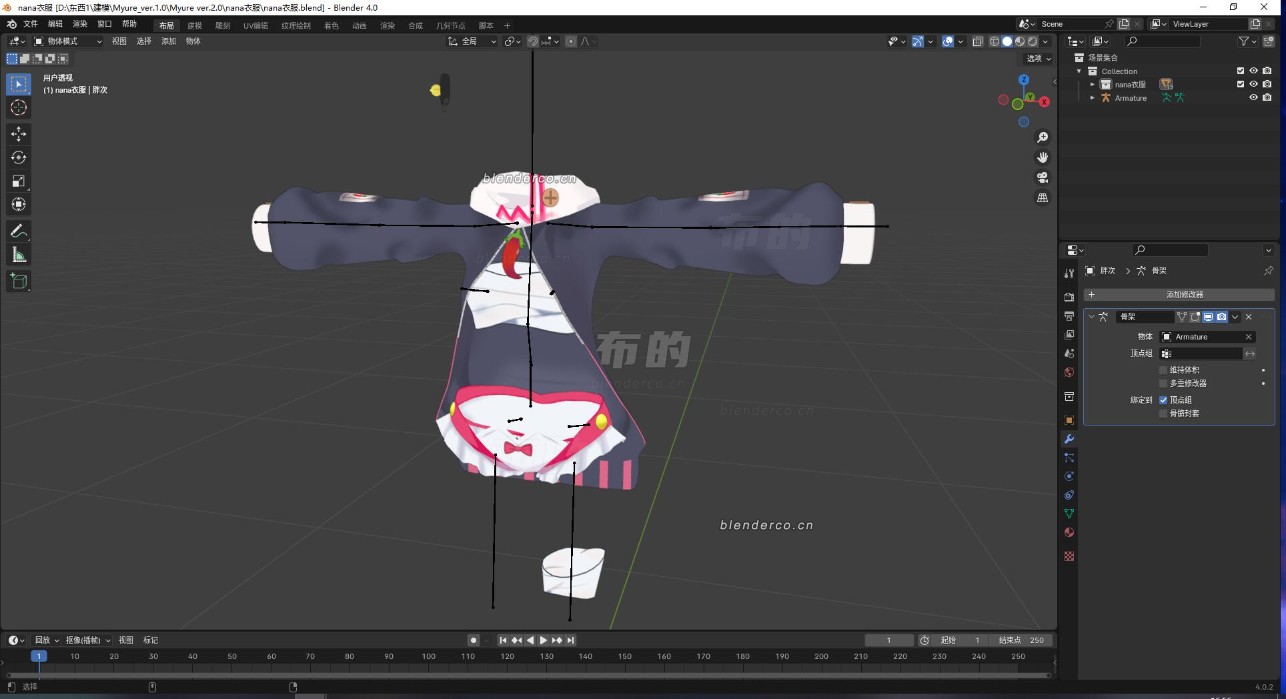The height and width of the screenshot is (699, 1286).
Task: Open the Physics properties tab
Action: [x=1069, y=476]
